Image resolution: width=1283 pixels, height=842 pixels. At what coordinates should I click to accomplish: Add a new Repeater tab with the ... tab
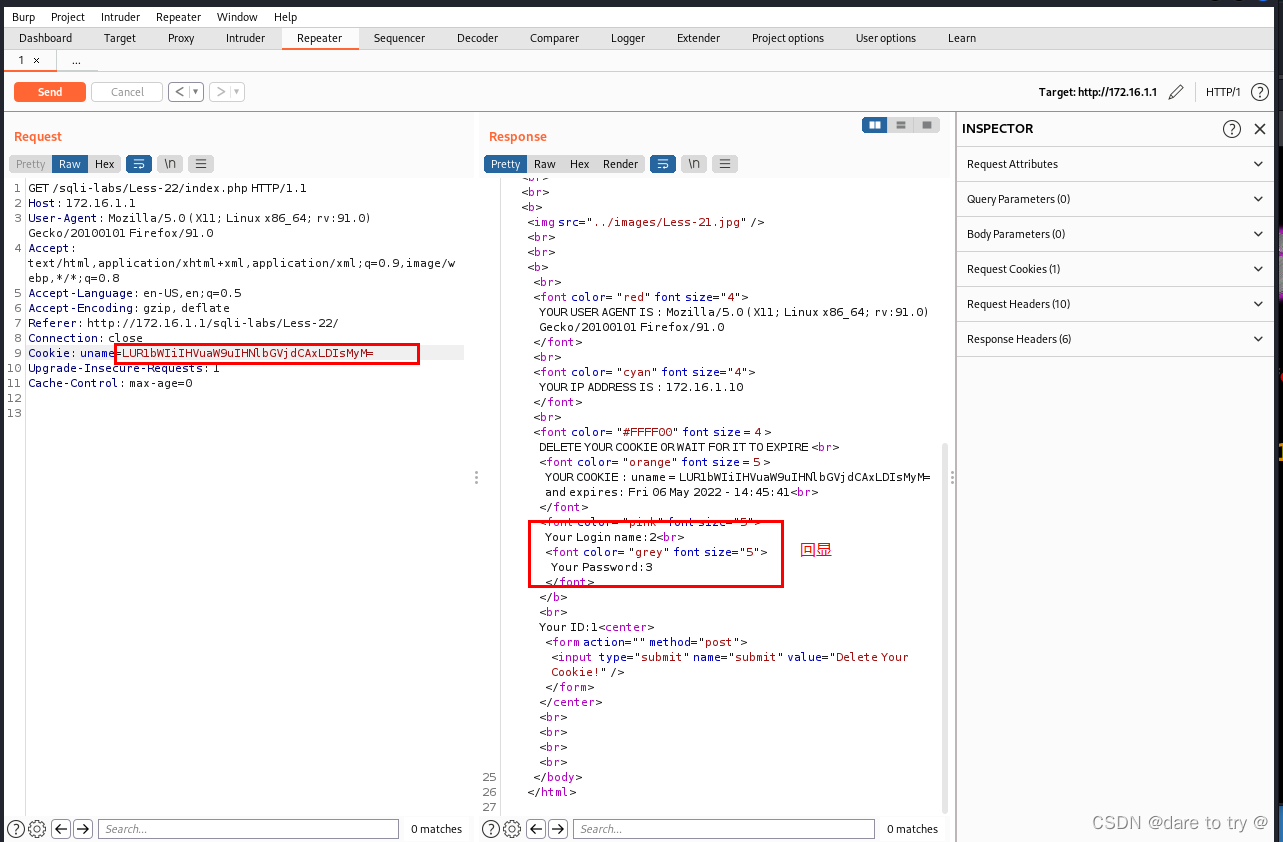click(x=76, y=61)
